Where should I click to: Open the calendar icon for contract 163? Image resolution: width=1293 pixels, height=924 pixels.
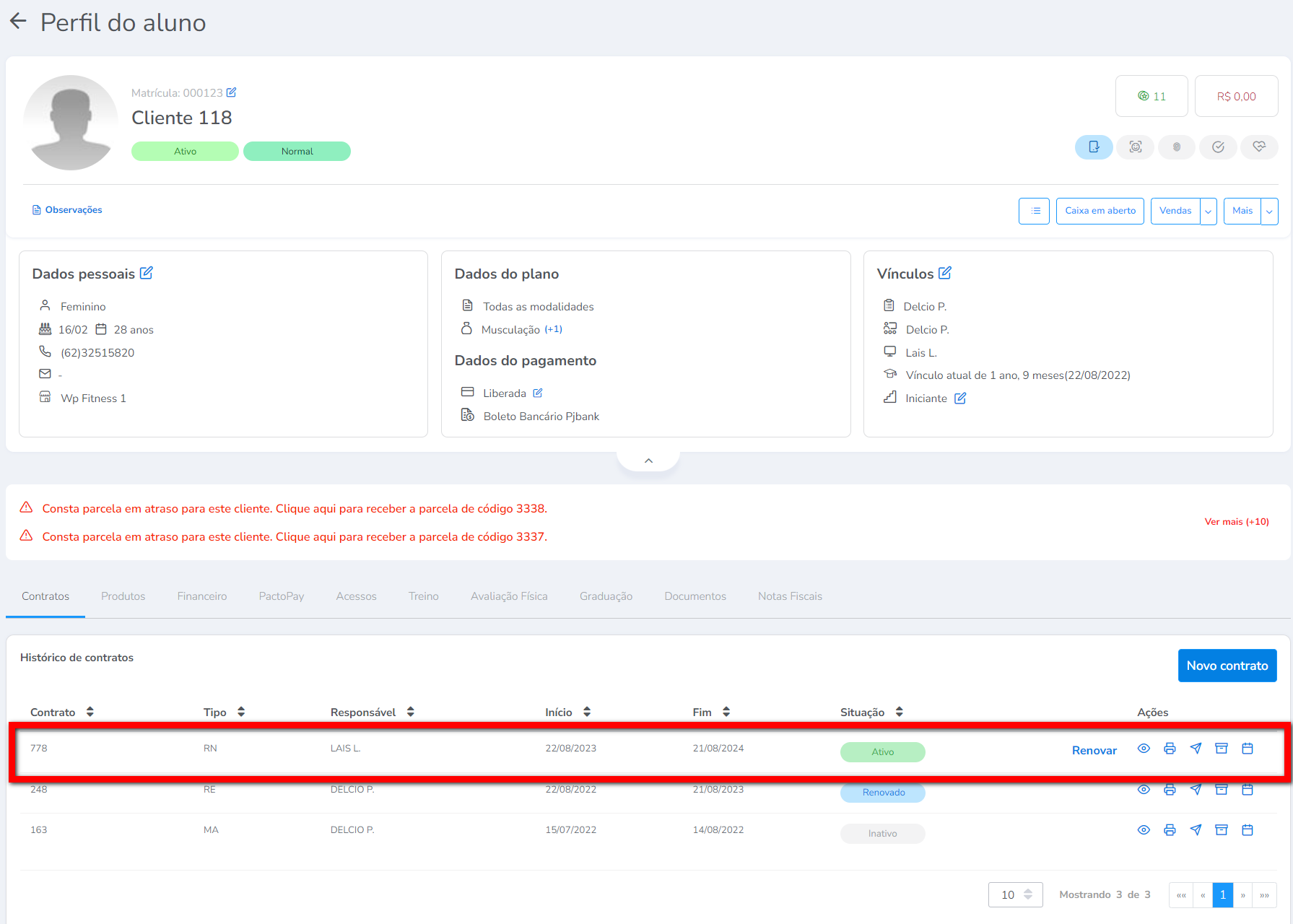[x=1247, y=830]
